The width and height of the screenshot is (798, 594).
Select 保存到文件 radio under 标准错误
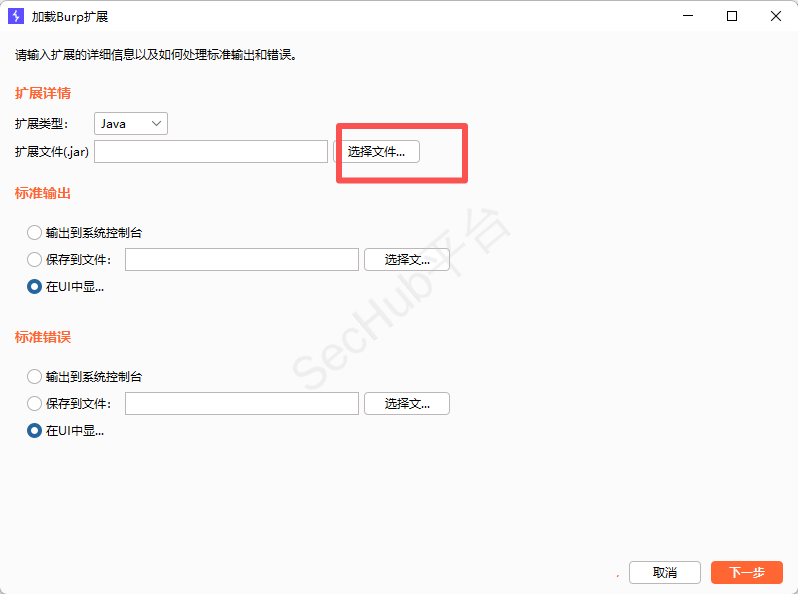click(x=35, y=404)
